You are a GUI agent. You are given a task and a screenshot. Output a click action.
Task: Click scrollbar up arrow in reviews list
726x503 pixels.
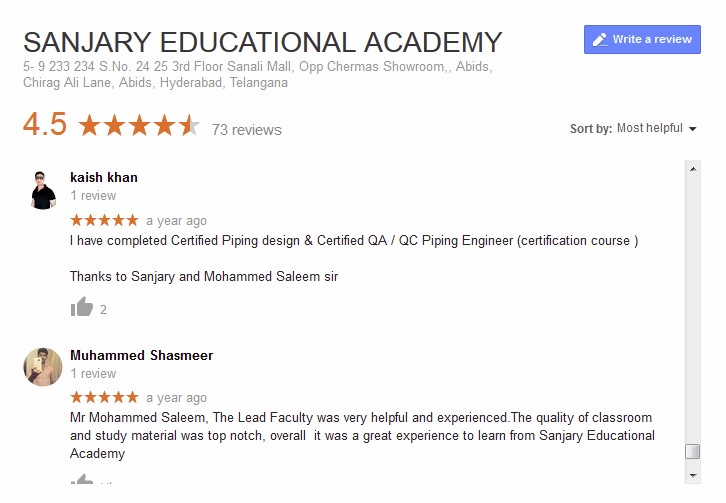pyautogui.click(x=692, y=169)
